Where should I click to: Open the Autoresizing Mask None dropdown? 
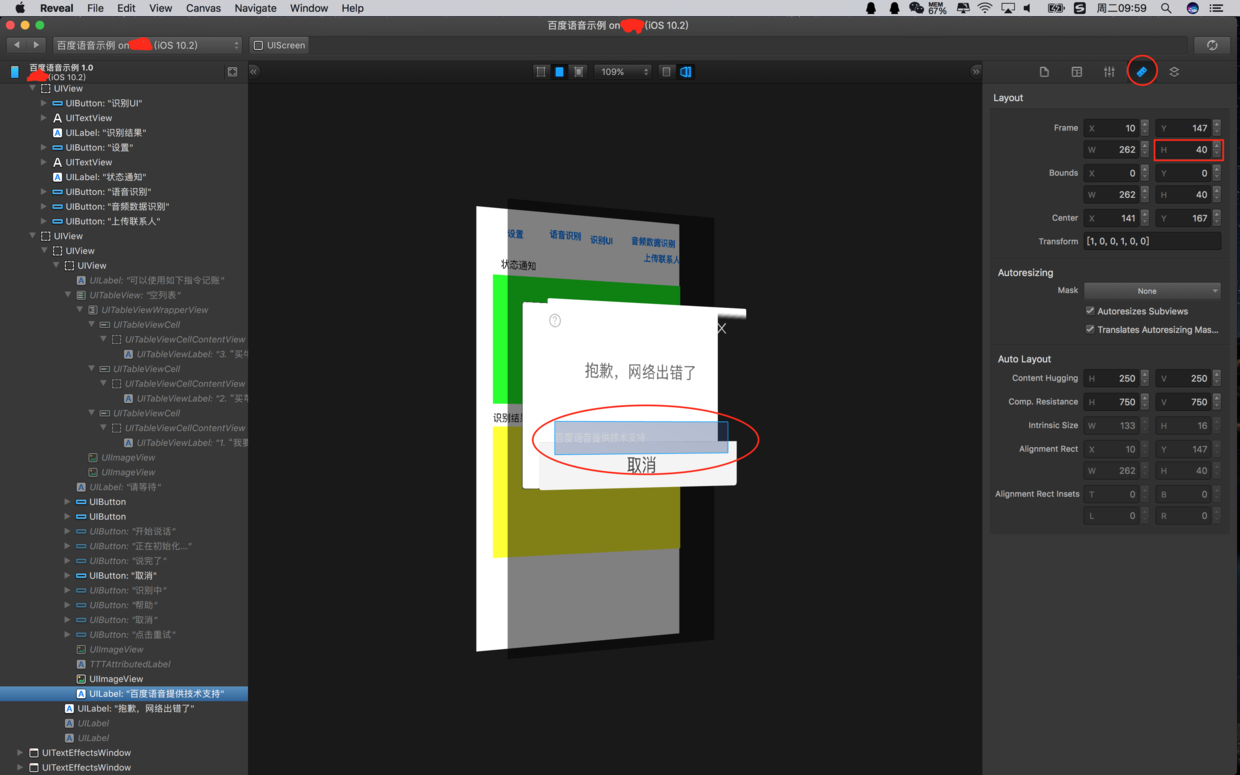(1152, 291)
